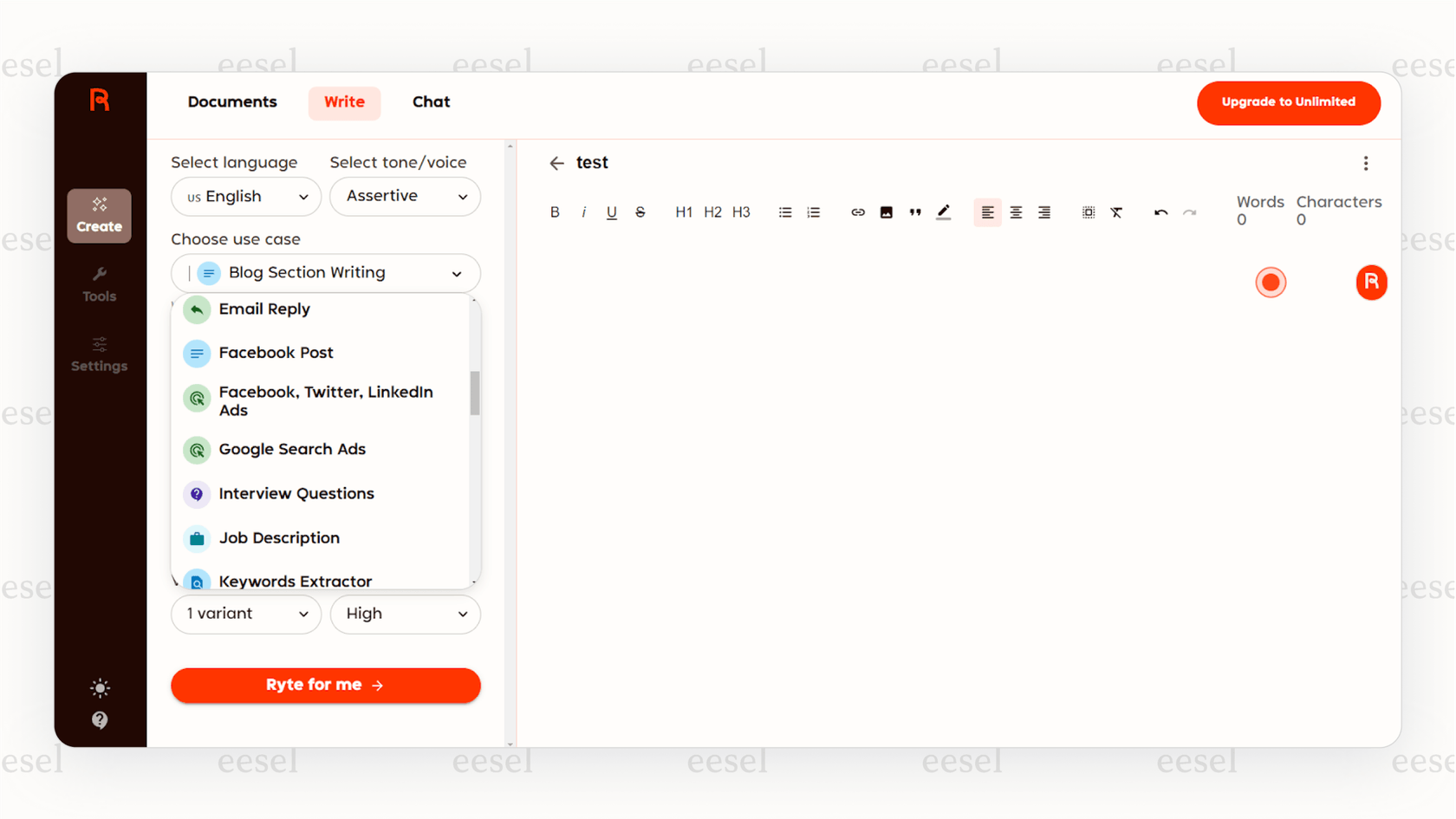Insert a blockquote
The width and height of the screenshot is (1456, 819).
click(x=914, y=211)
